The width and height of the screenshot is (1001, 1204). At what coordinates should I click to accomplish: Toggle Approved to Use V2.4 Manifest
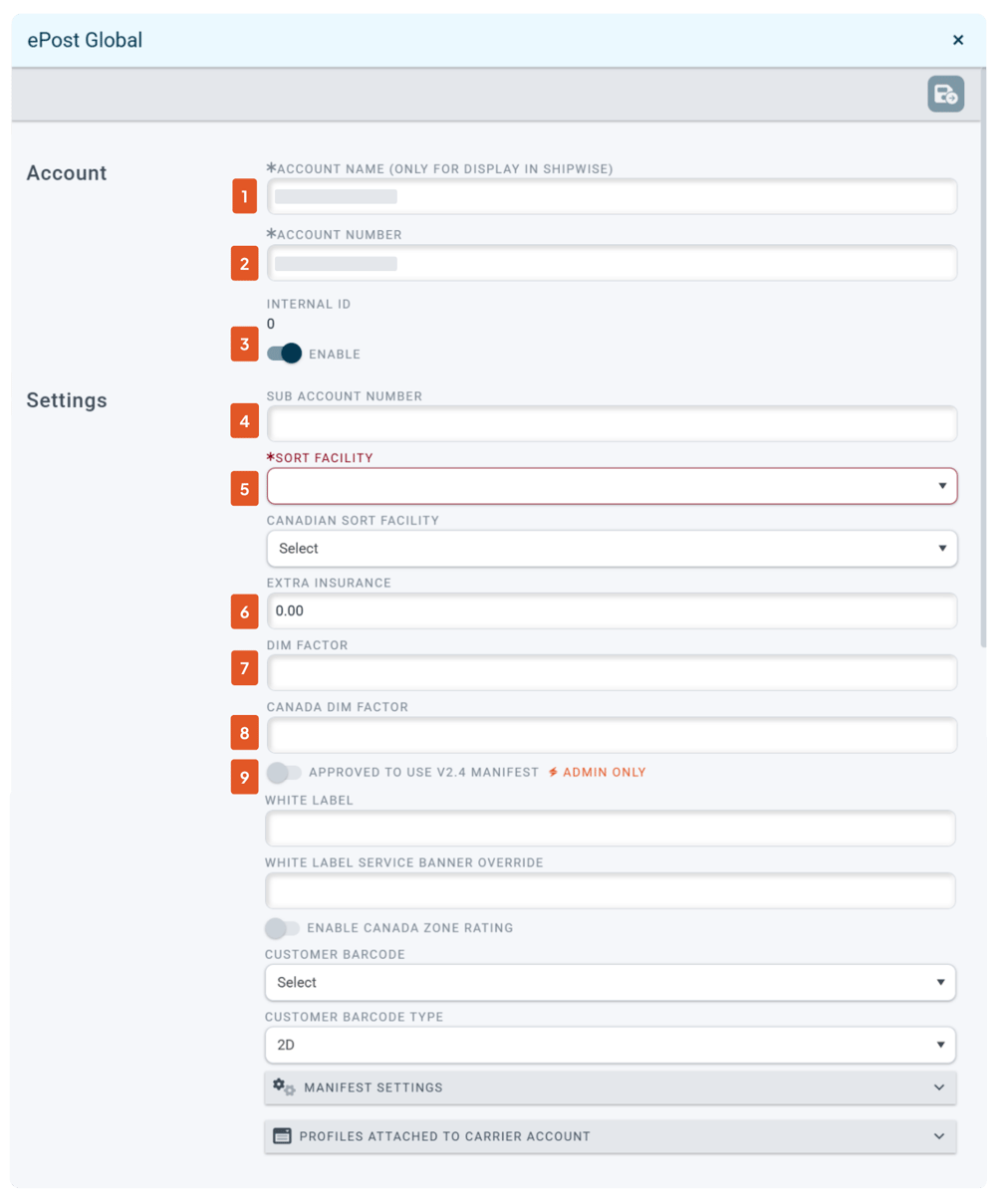click(x=284, y=772)
